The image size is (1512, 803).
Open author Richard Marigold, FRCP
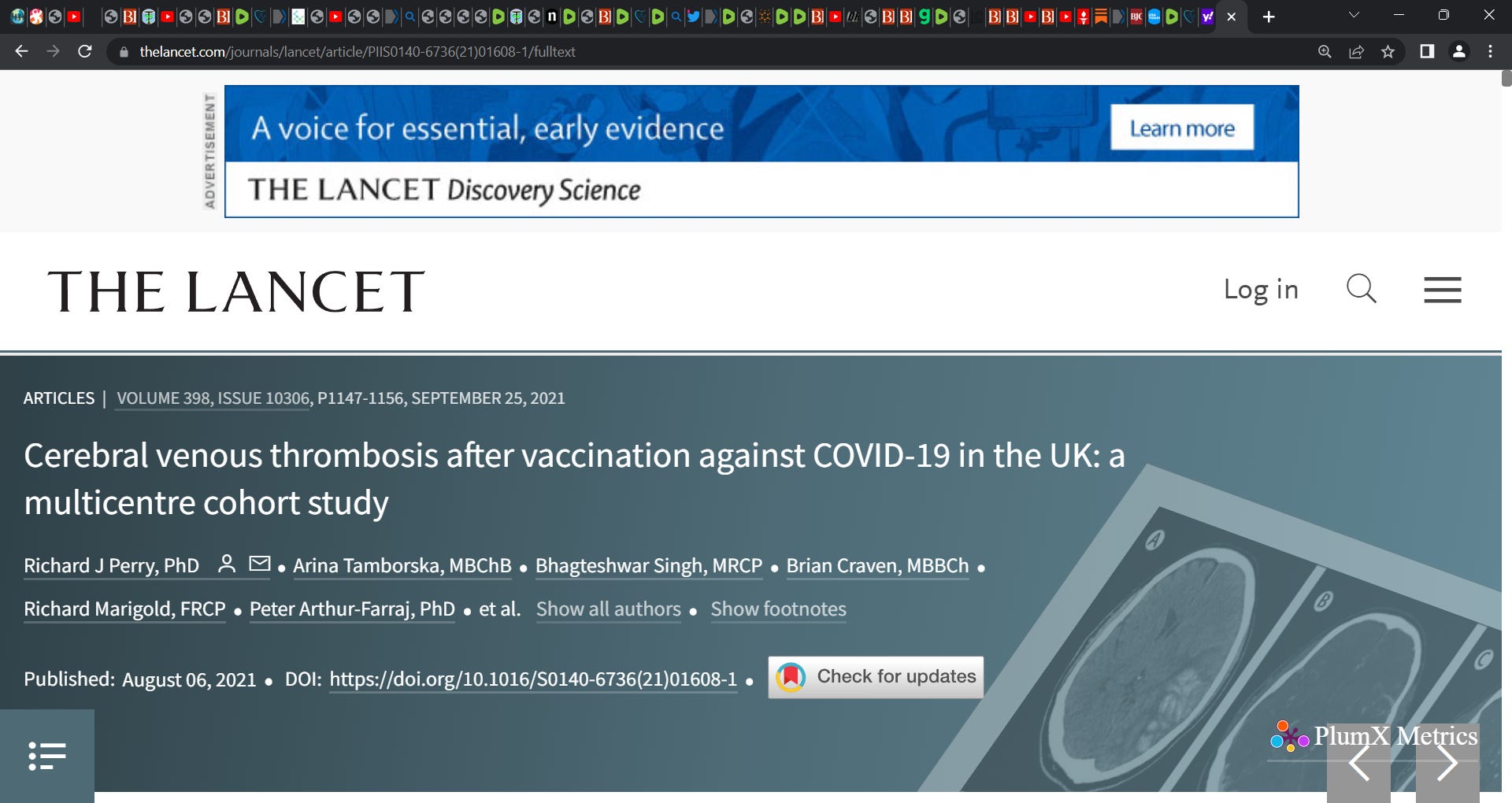click(x=124, y=609)
